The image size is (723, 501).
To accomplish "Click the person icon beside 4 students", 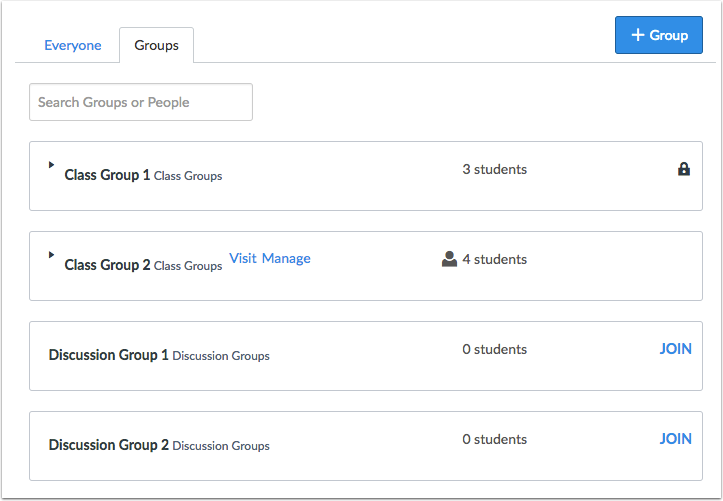I will (x=449, y=259).
